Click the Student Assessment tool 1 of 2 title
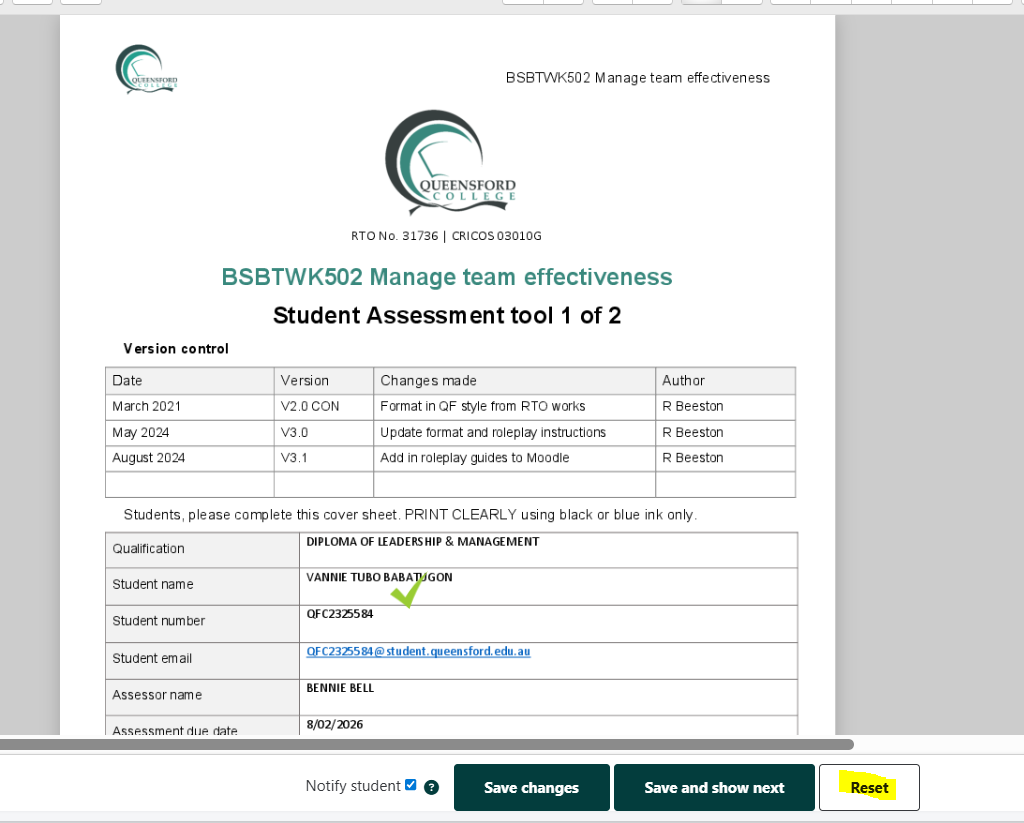The image size is (1024, 823). (x=447, y=316)
